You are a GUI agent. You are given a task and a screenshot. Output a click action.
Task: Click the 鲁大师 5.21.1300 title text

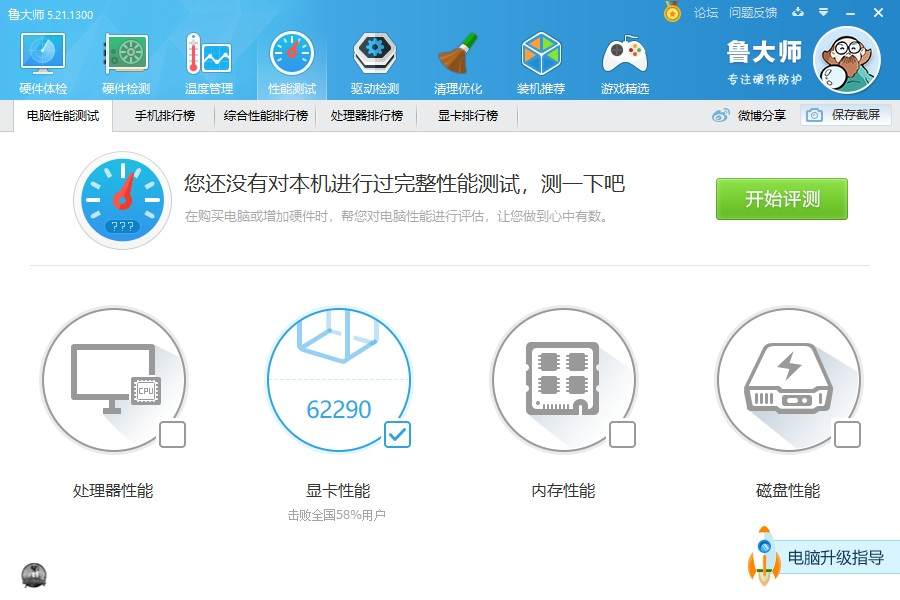click(x=51, y=14)
